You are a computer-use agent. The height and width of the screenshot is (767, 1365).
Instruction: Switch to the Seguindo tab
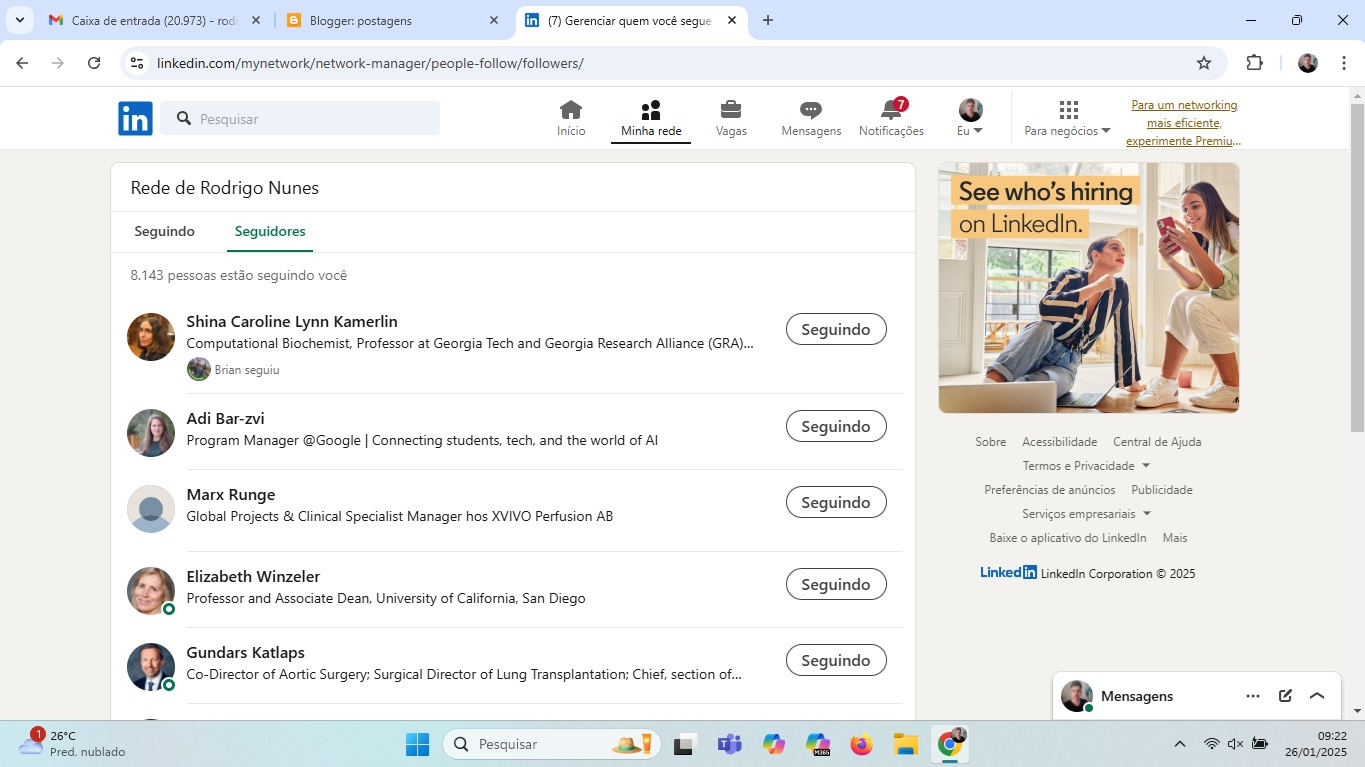coord(165,231)
